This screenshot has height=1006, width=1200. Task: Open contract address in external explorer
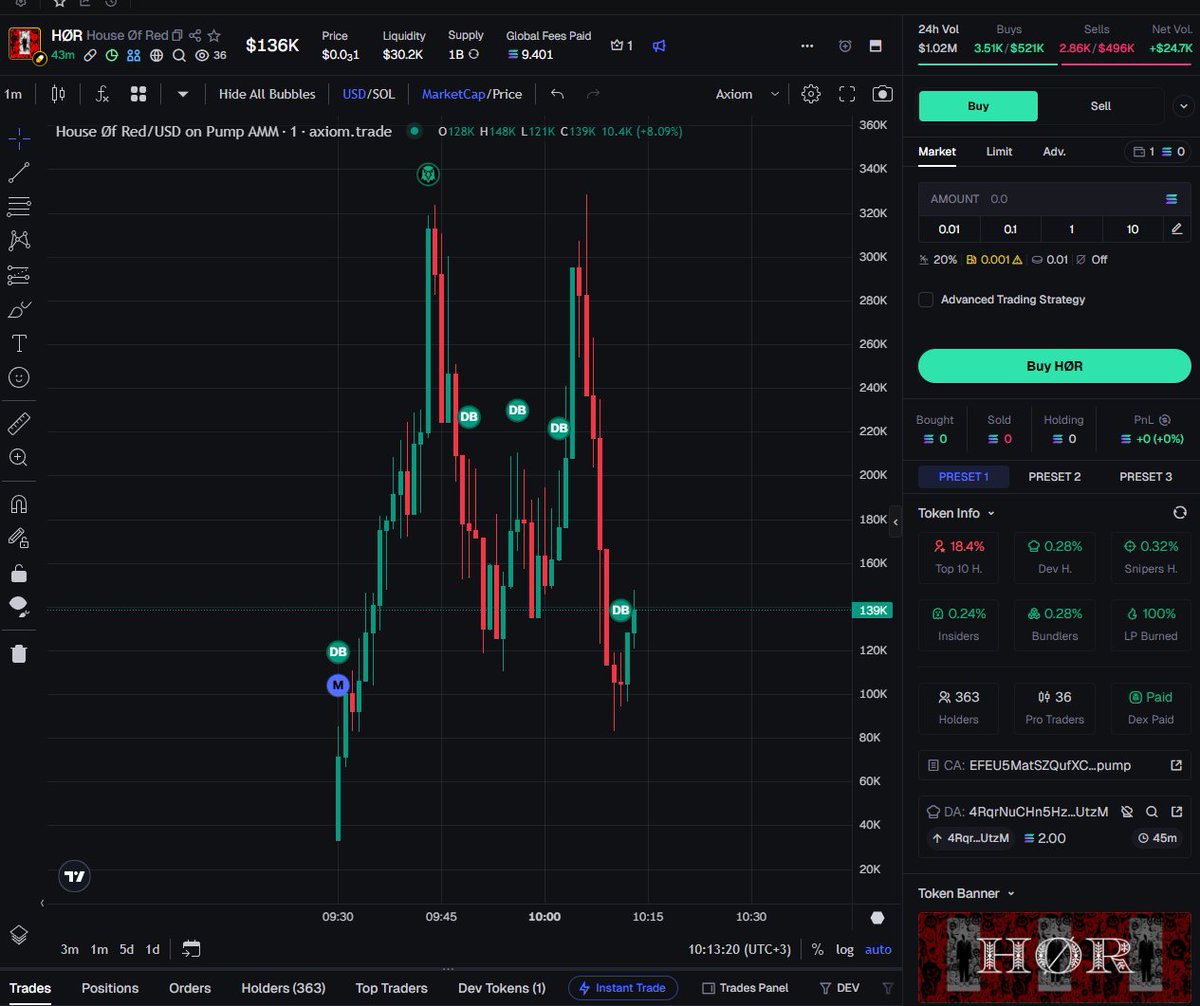1177,765
